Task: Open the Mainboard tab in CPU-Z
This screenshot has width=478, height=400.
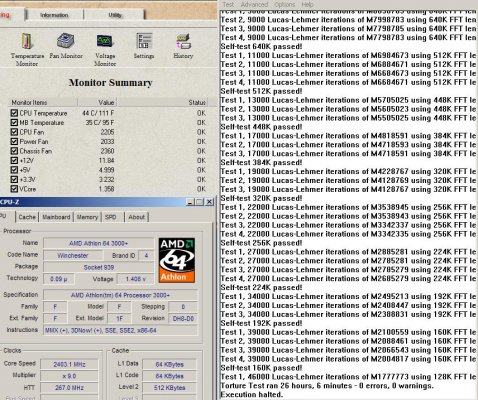Action: pyautogui.click(x=56, y=217)
